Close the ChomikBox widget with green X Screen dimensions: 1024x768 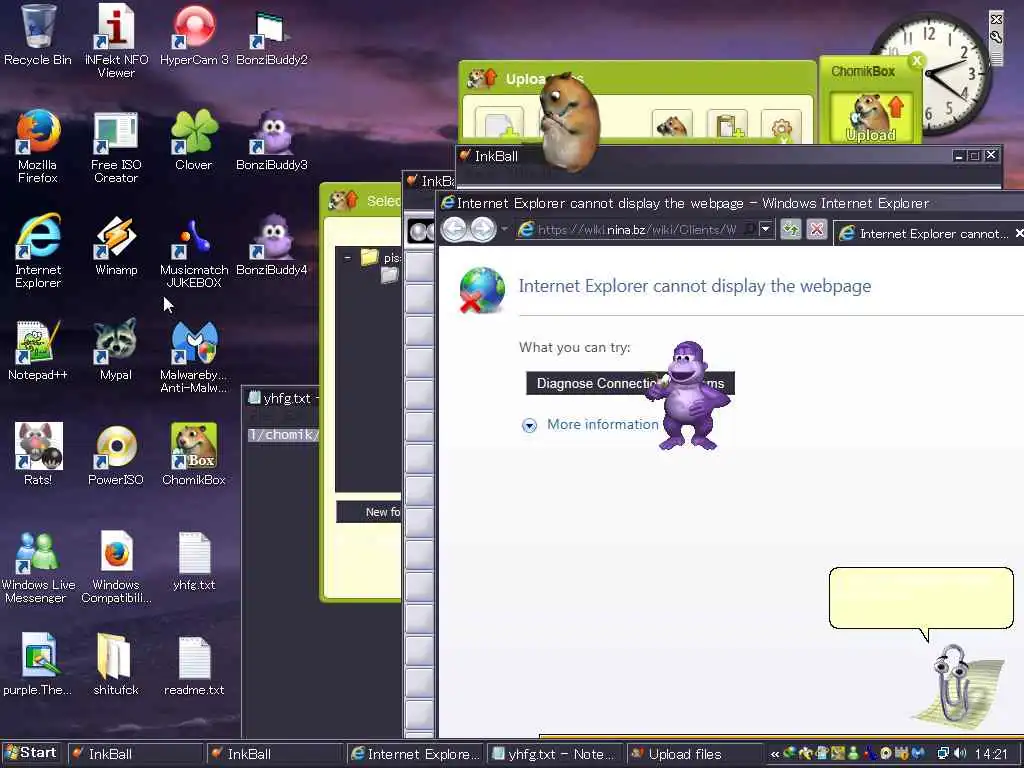(917, 61)
